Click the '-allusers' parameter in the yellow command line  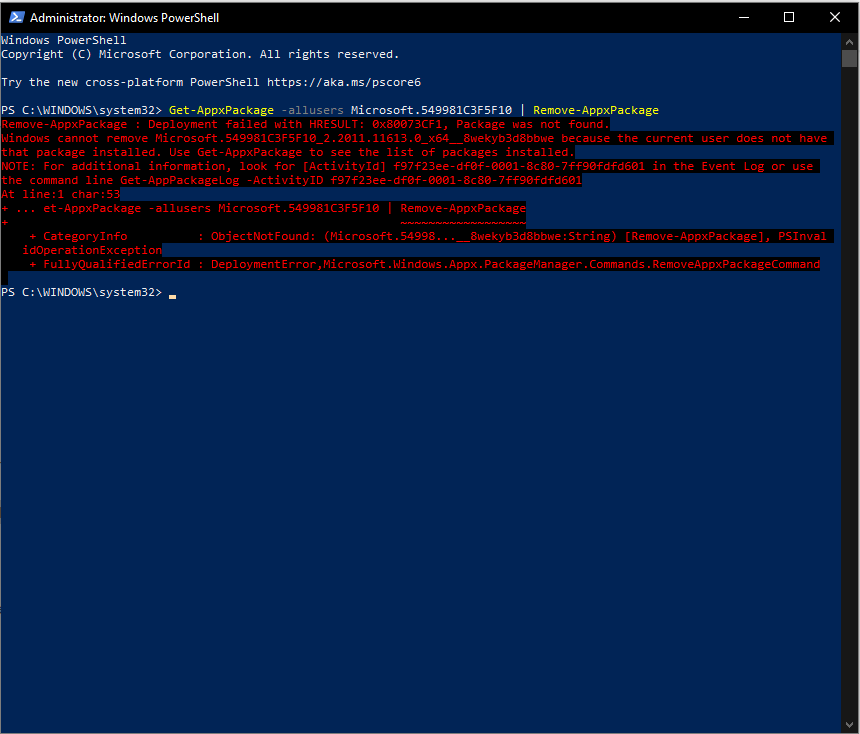(x=312, y=110)
